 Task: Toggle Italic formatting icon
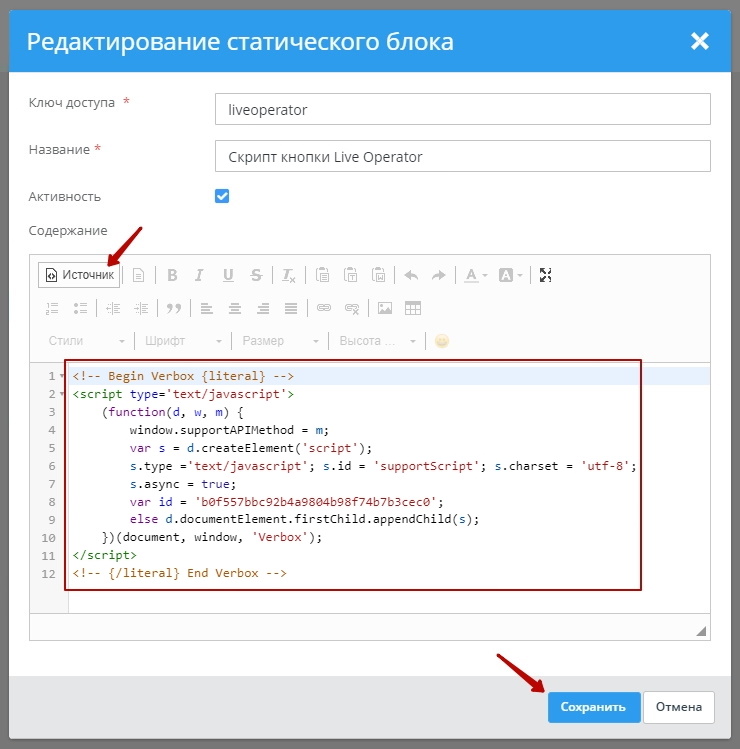pyautogui.click(x=200, y=275)
